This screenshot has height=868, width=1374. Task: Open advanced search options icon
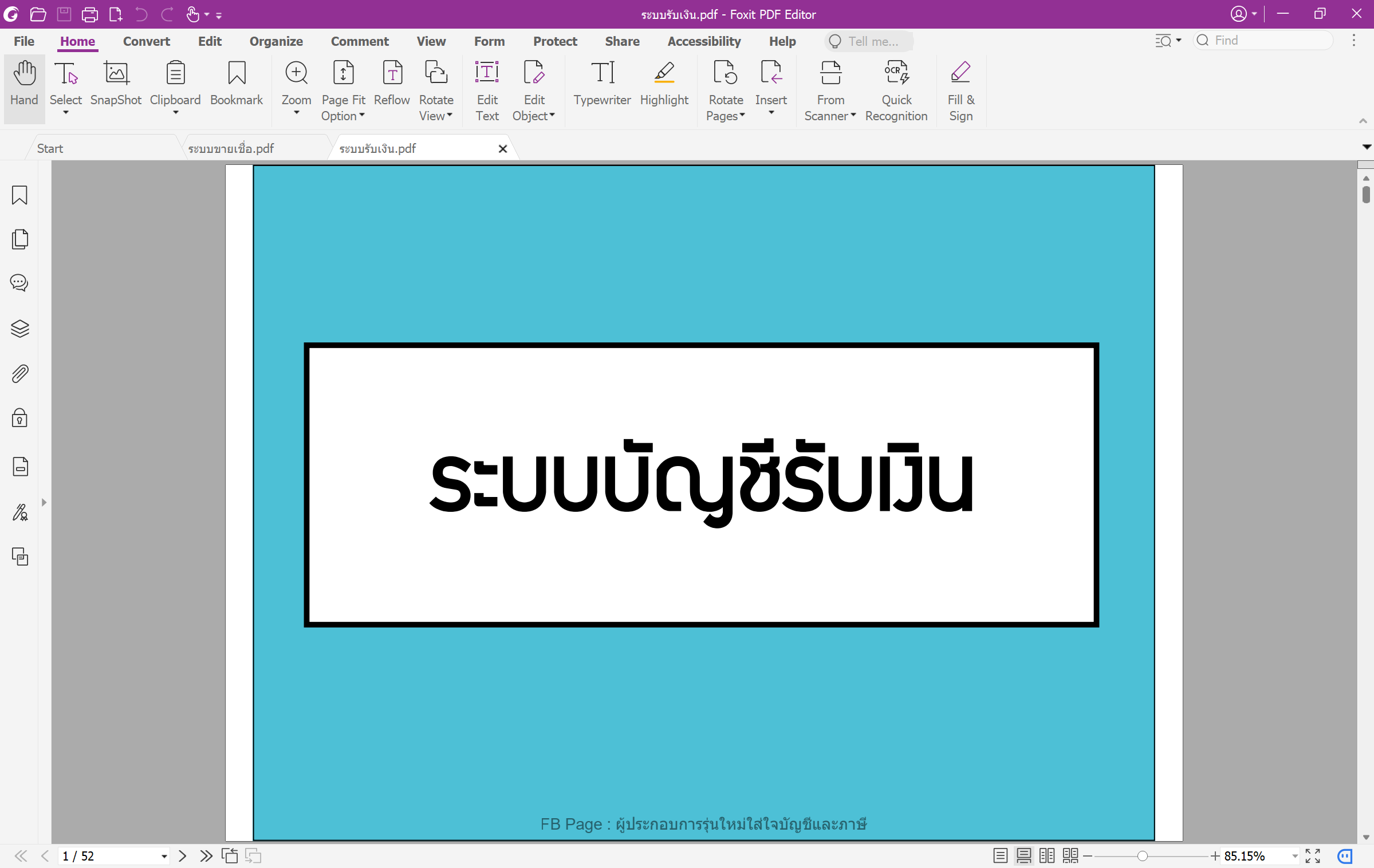pyautogui.click(x=1168, y=41)
